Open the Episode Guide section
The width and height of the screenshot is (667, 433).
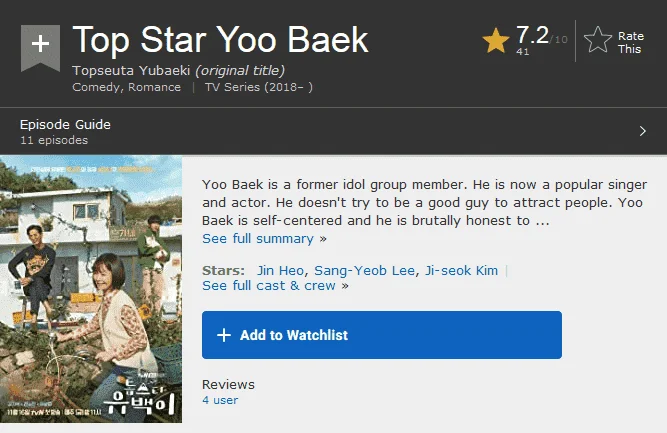[x=65, y=125]
